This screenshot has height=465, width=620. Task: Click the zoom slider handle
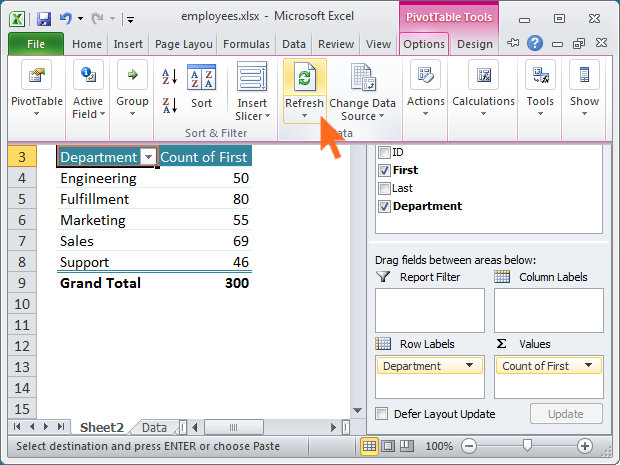(527, 446)
